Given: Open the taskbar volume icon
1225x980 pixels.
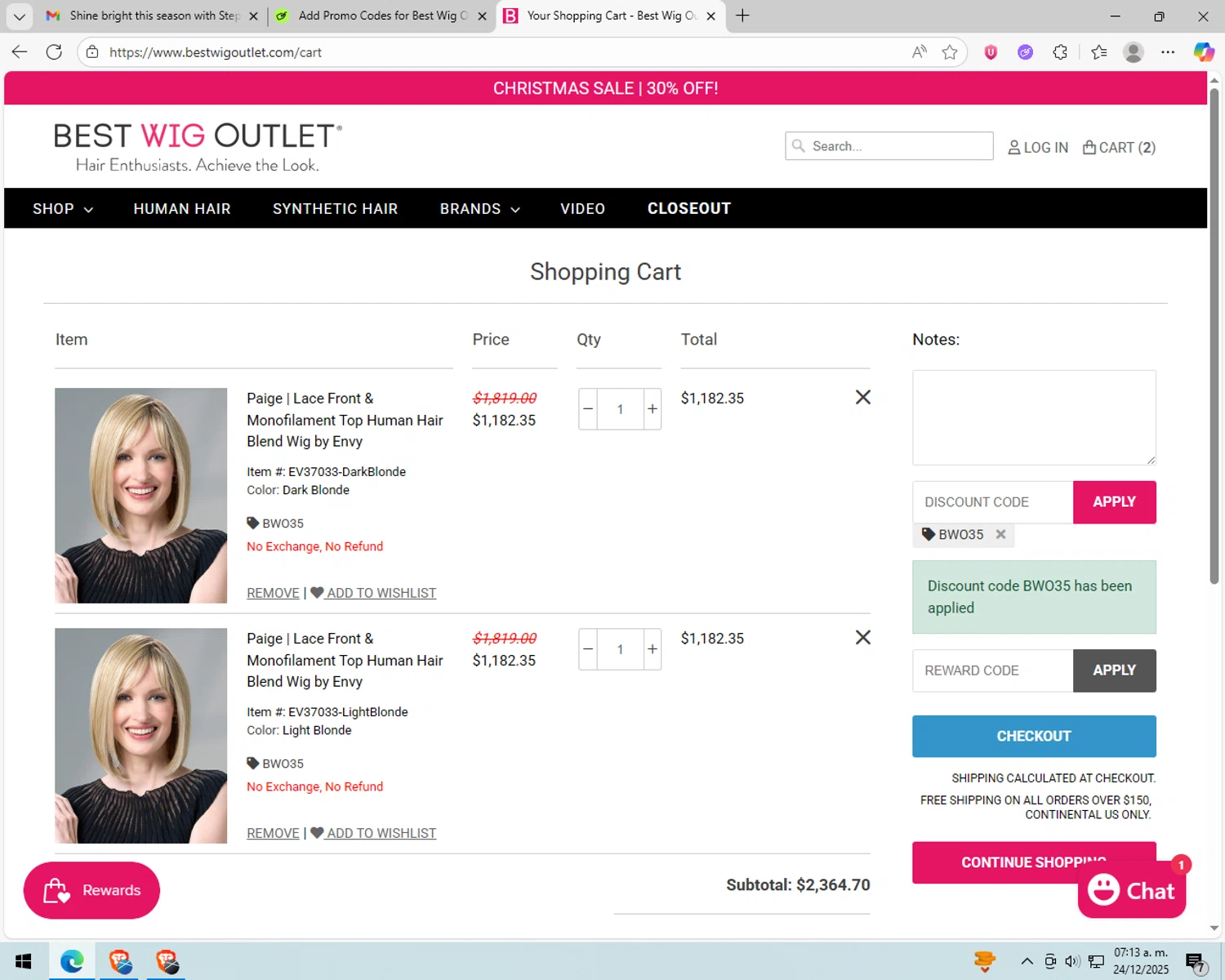Looking at the screenshot, I should [x=1072, y=961].
